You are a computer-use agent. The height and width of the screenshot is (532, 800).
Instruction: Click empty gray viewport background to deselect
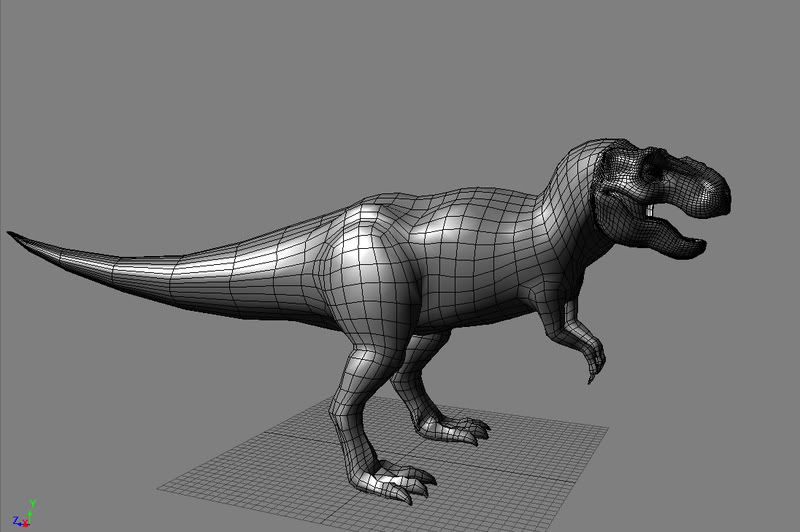coord(150,100)
